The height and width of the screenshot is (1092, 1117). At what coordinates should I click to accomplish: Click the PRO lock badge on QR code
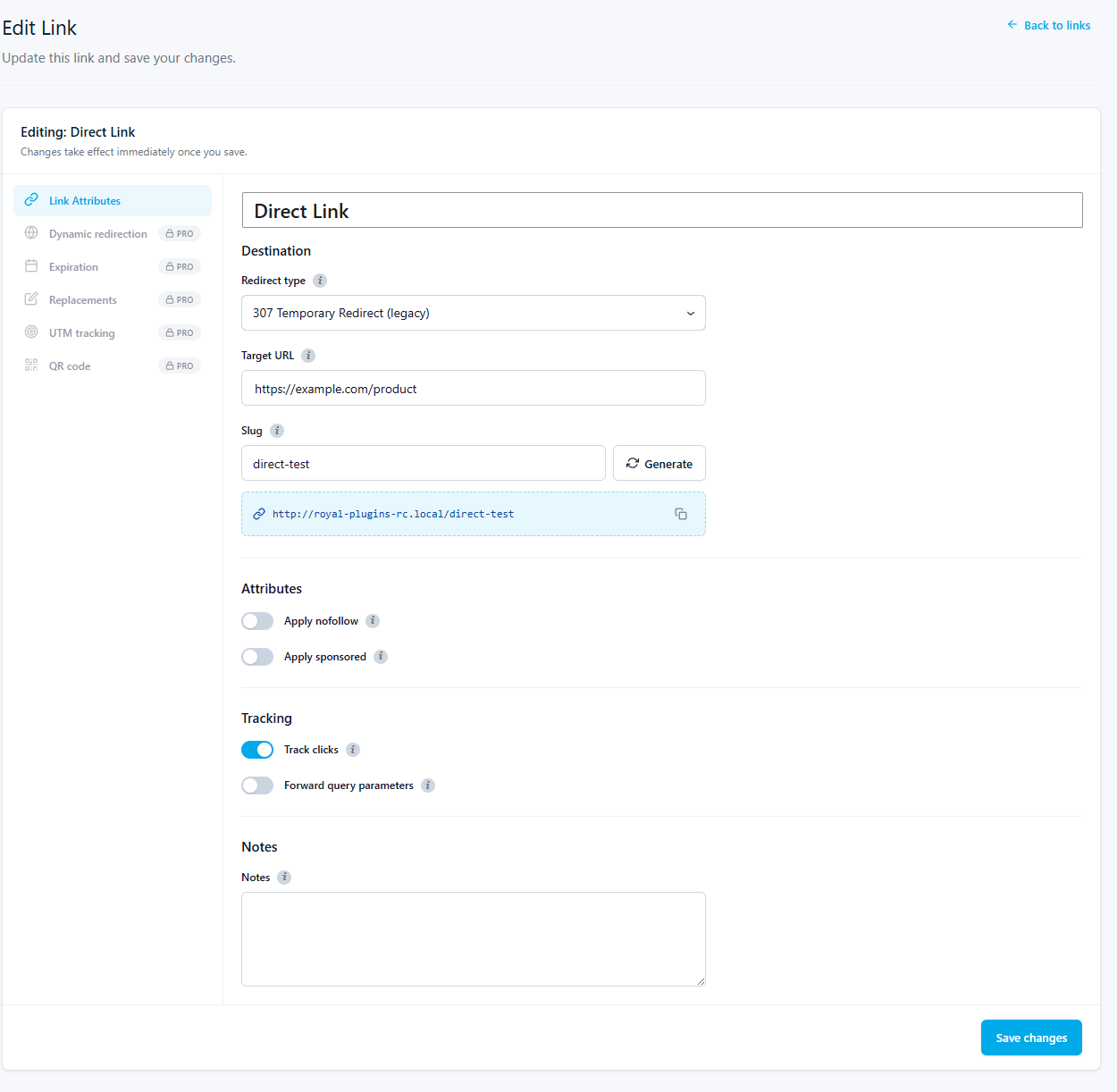pos(180,366)
